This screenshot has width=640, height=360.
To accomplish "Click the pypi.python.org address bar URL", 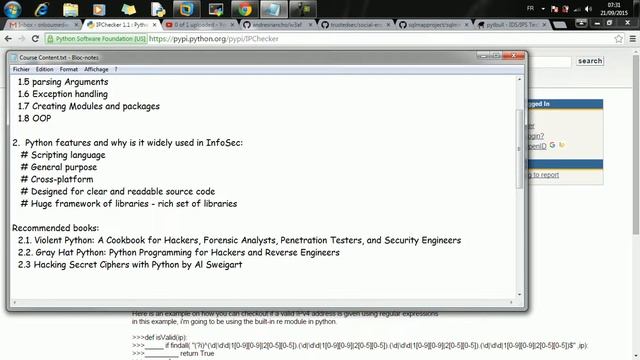I will [x=213, y=39].
